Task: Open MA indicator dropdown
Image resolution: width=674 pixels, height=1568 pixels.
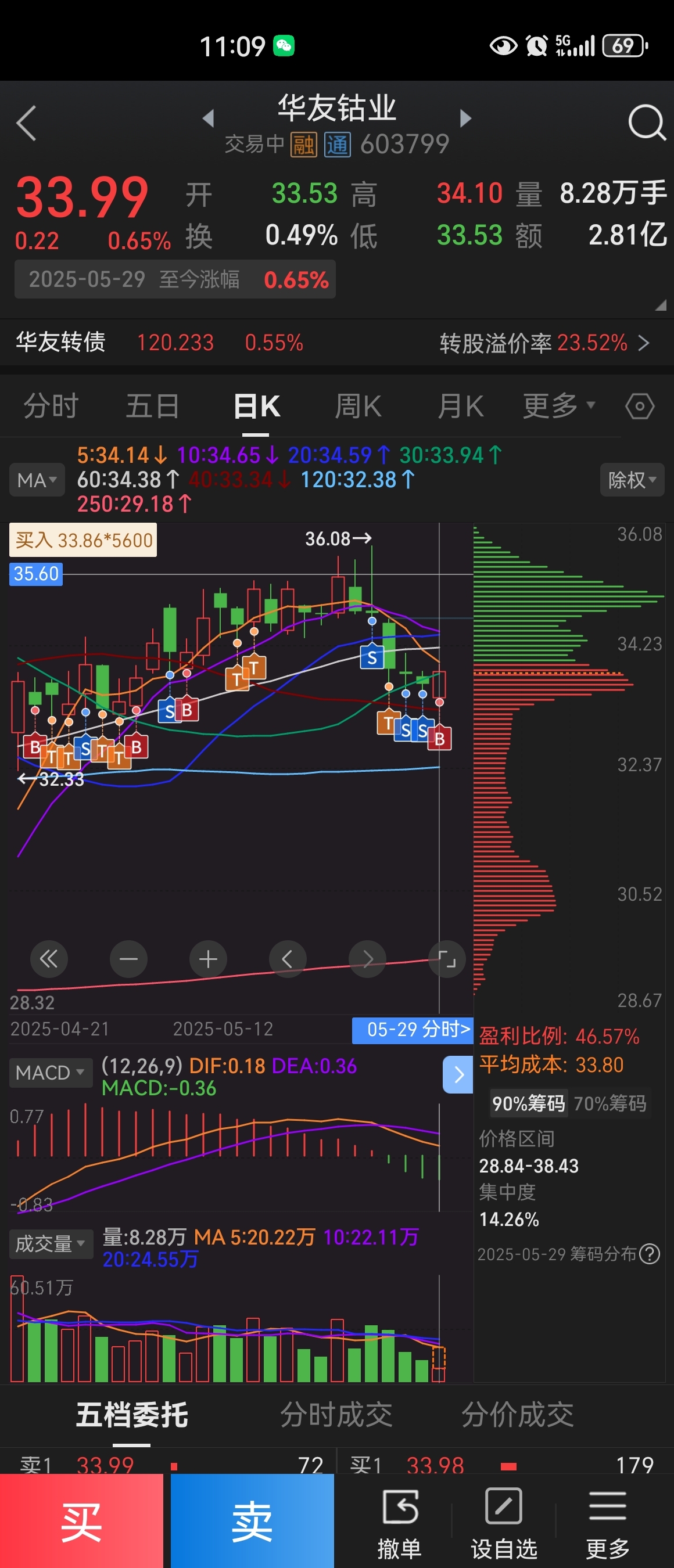Action: [37, 480]
